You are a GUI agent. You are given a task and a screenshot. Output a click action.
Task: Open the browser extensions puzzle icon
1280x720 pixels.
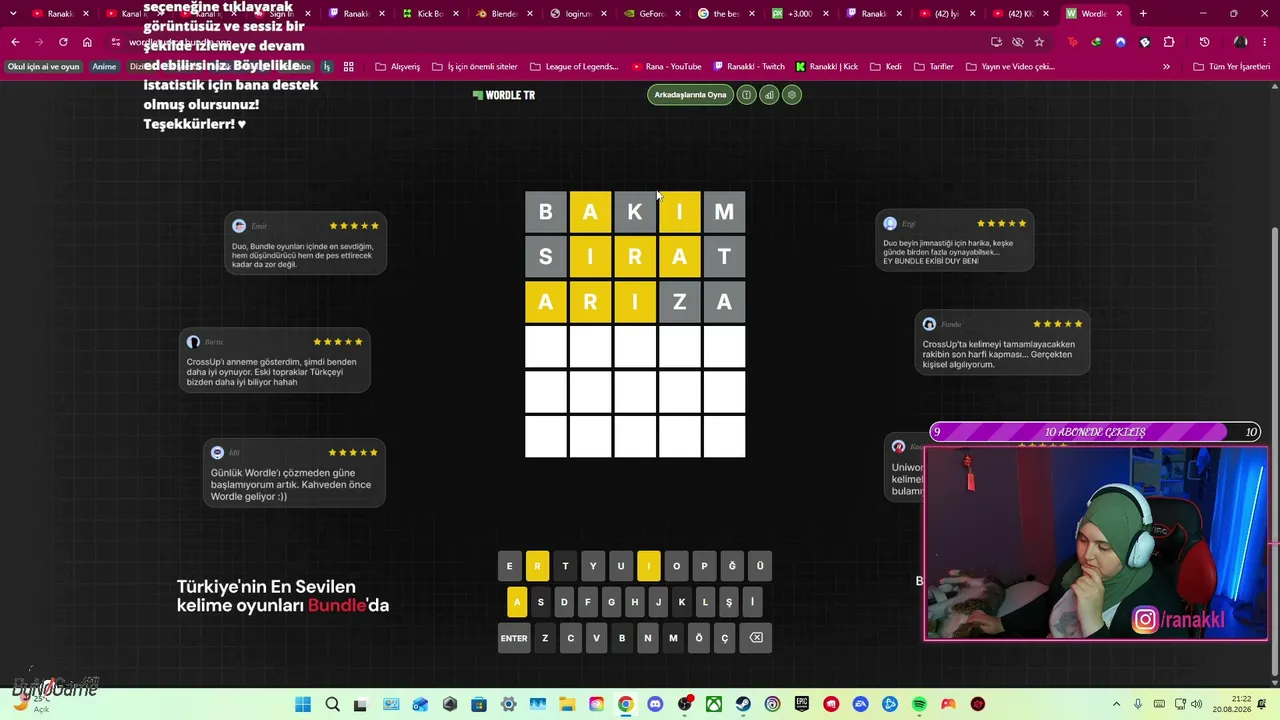click(1169, 42)
